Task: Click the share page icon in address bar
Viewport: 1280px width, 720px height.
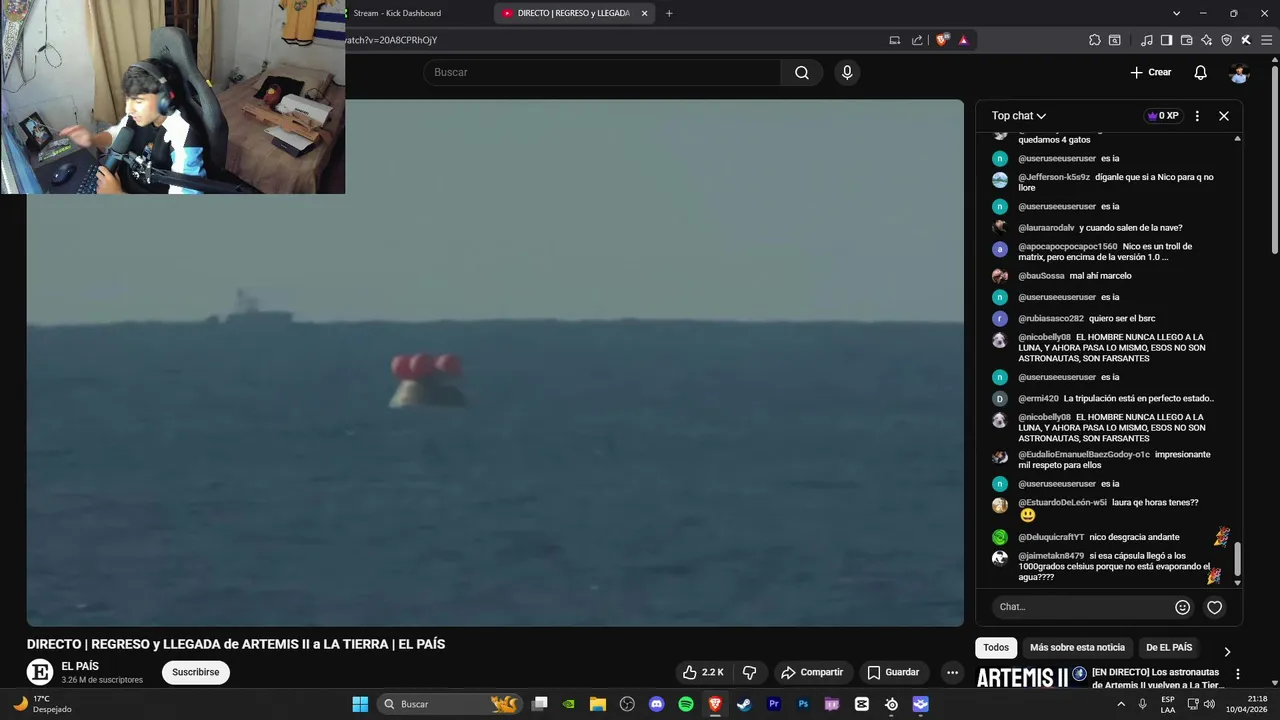Action: tap(917, 40)
